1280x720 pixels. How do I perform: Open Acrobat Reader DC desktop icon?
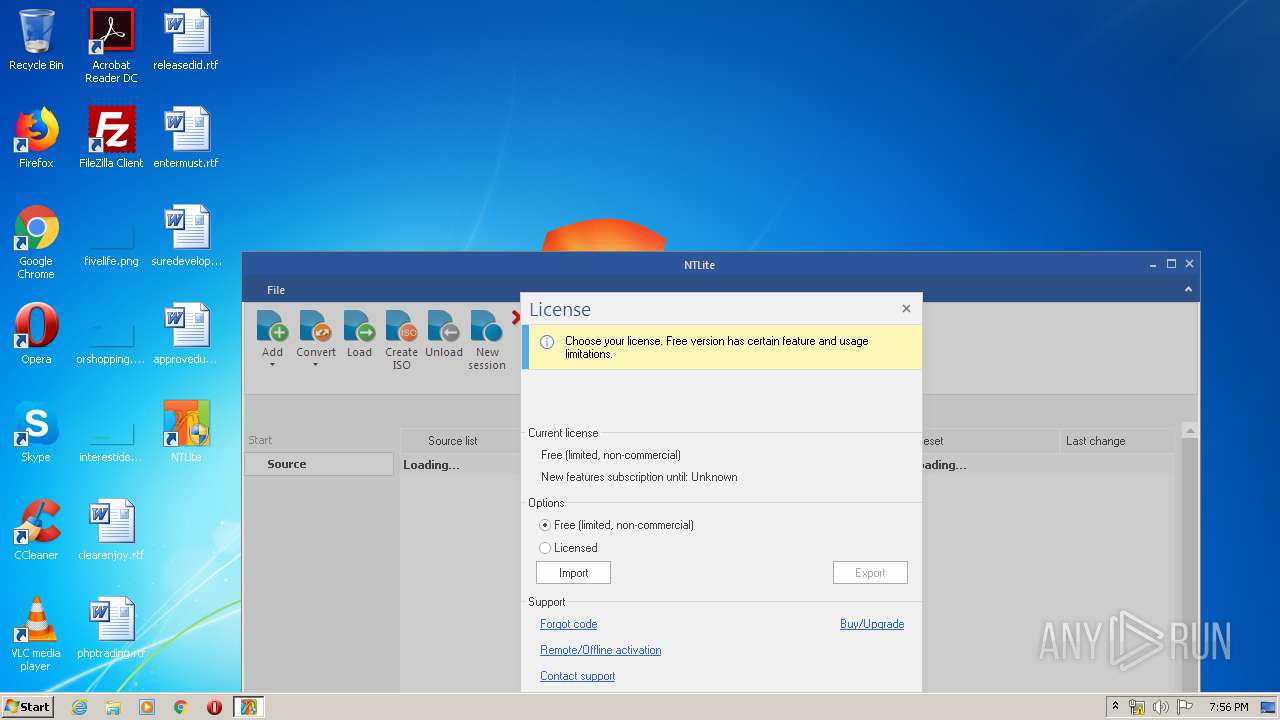pyautogui.click(x=111, y=46)
